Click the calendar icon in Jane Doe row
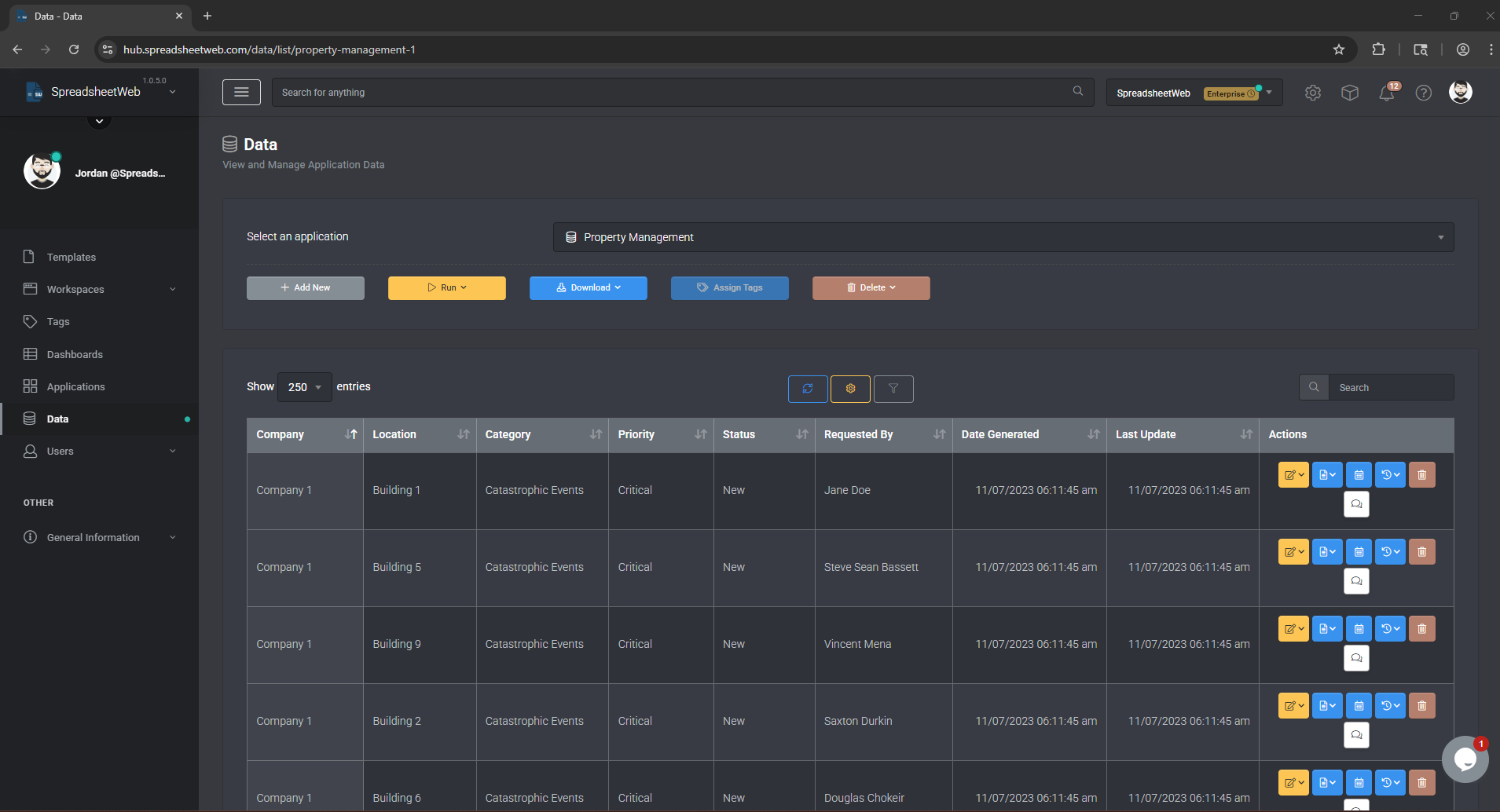This screenshot has height=812, width=1500. click(1359, 475)
